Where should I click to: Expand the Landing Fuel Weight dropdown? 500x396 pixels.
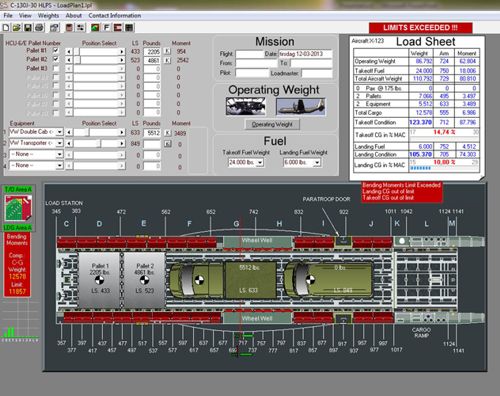[317, 163]
